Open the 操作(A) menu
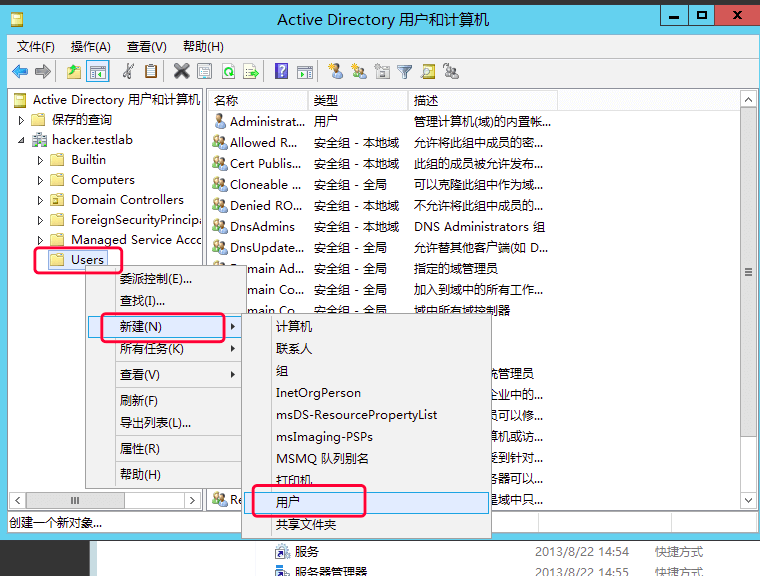 91,47
